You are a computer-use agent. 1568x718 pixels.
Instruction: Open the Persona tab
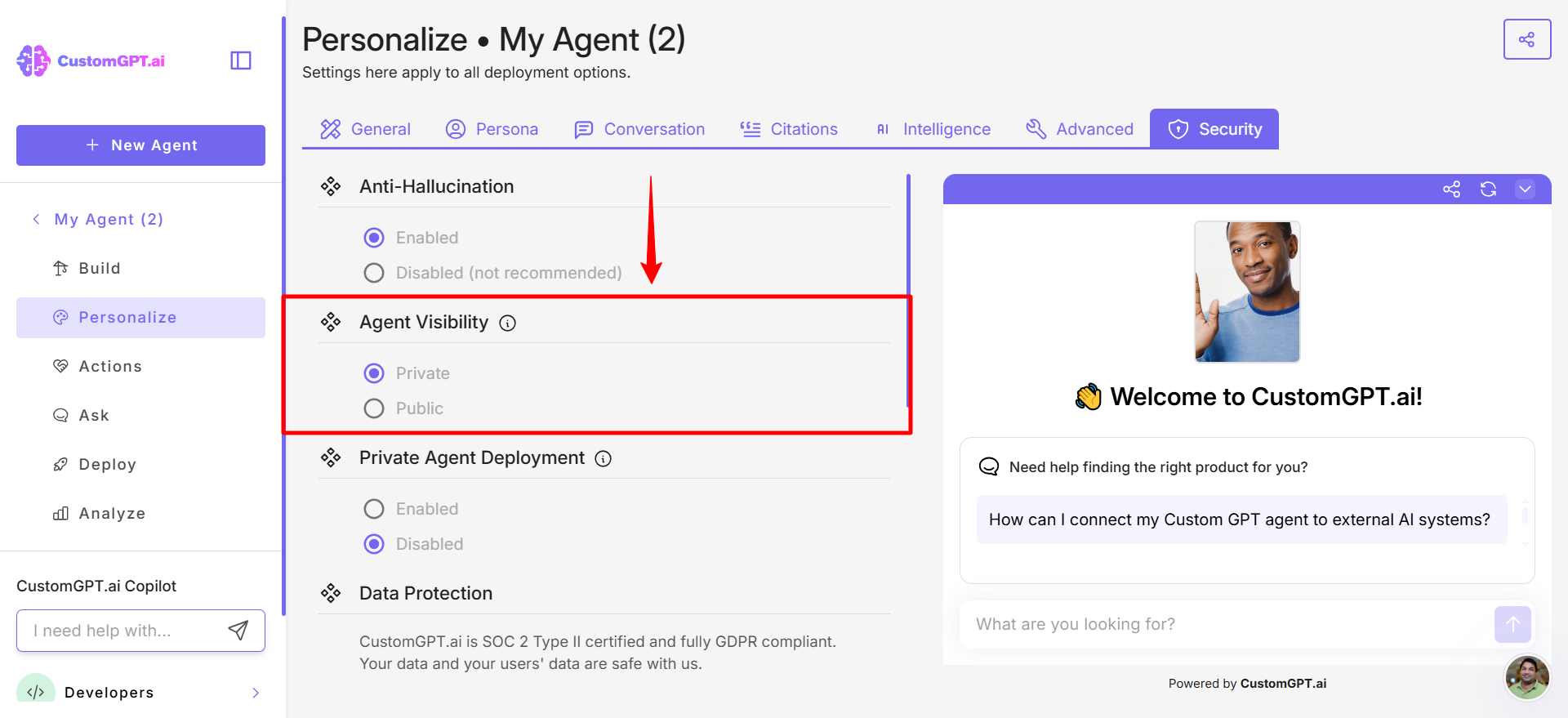[x=492, y=129]
